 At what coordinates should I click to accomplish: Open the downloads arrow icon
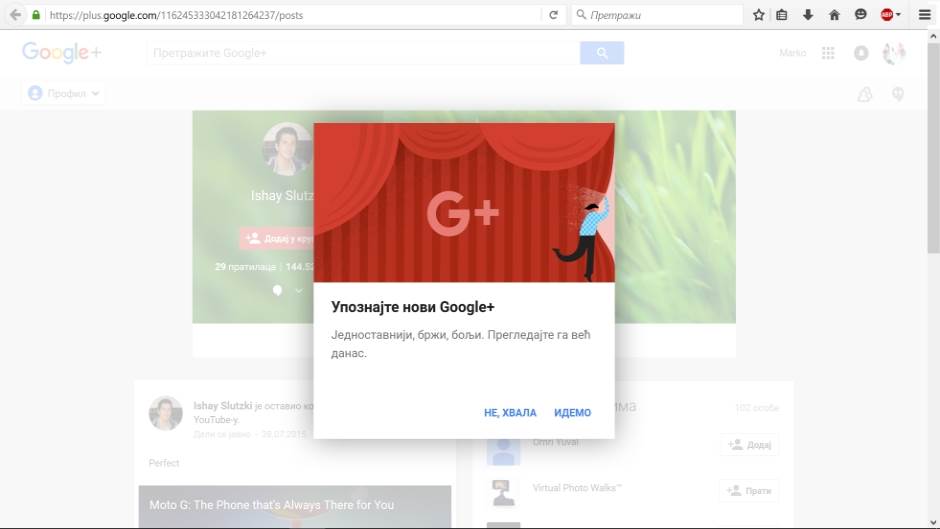pos(808,15)
